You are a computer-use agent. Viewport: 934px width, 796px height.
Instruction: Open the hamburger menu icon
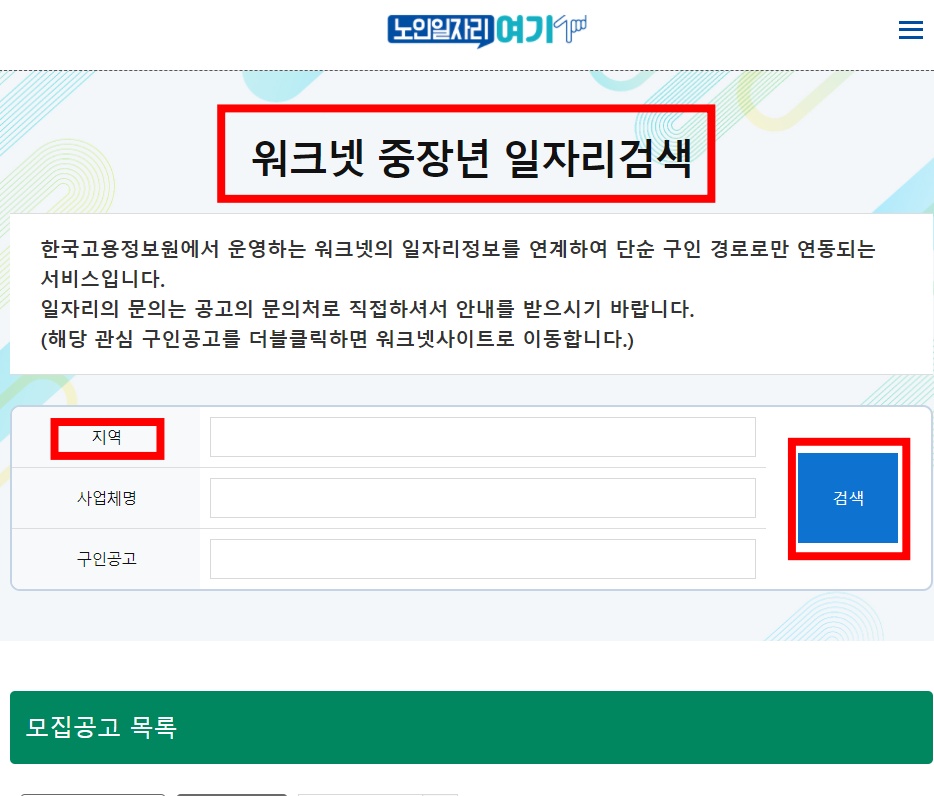pos(910,30)
